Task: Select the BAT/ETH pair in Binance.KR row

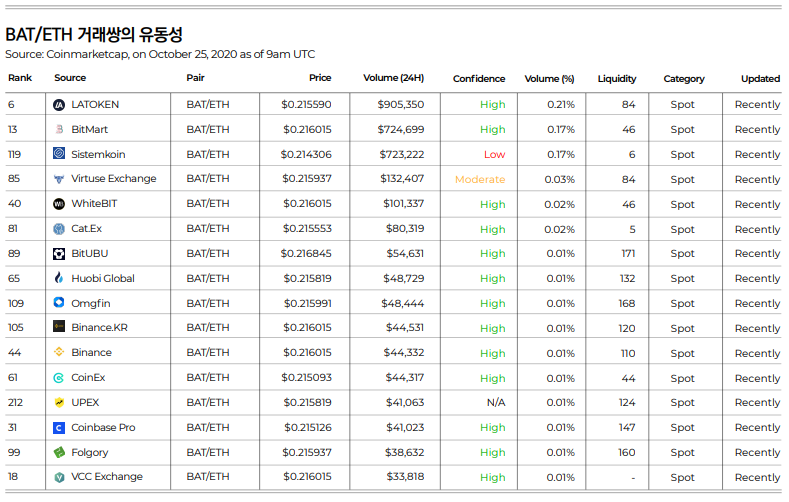Action: point(208,327)
